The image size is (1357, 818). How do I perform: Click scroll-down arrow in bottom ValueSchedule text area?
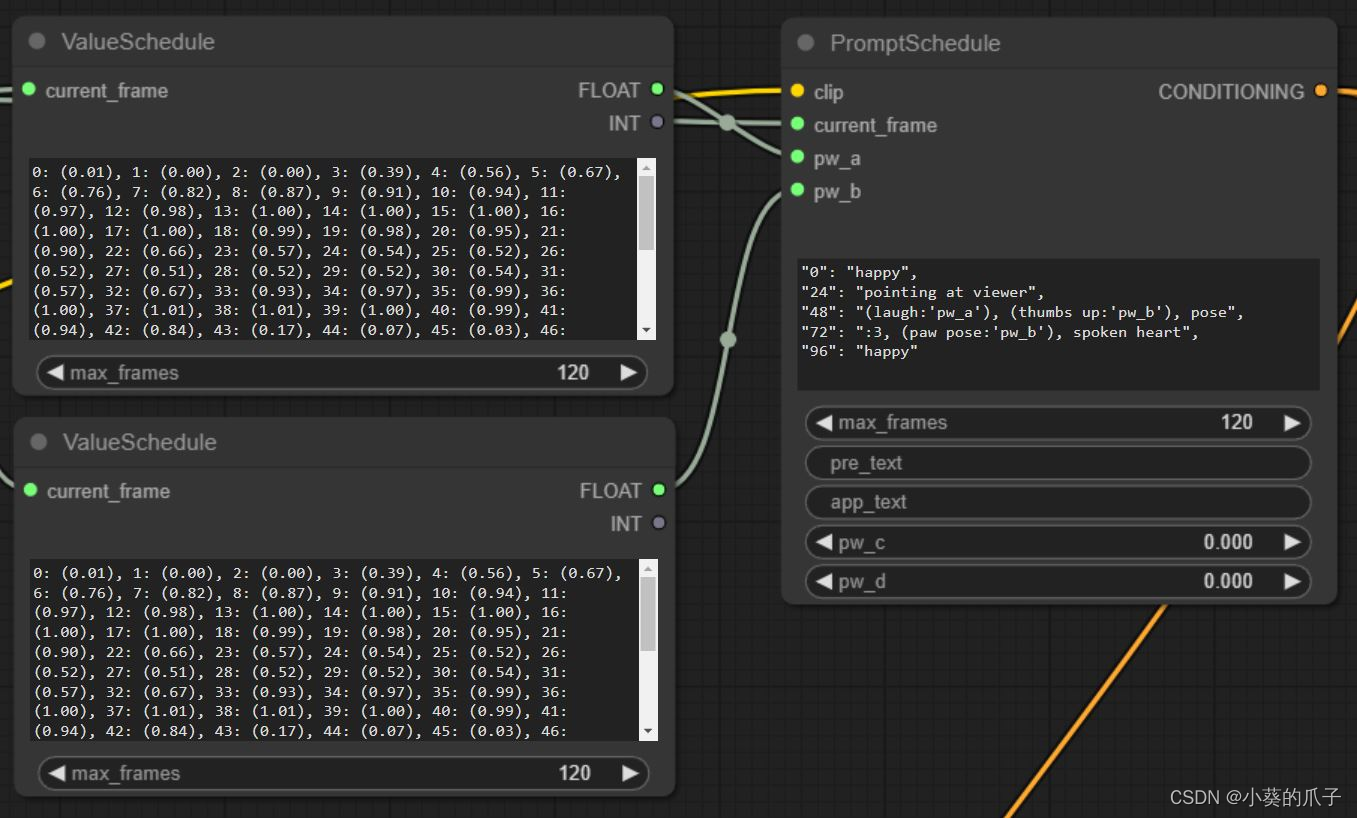(649, 731)
